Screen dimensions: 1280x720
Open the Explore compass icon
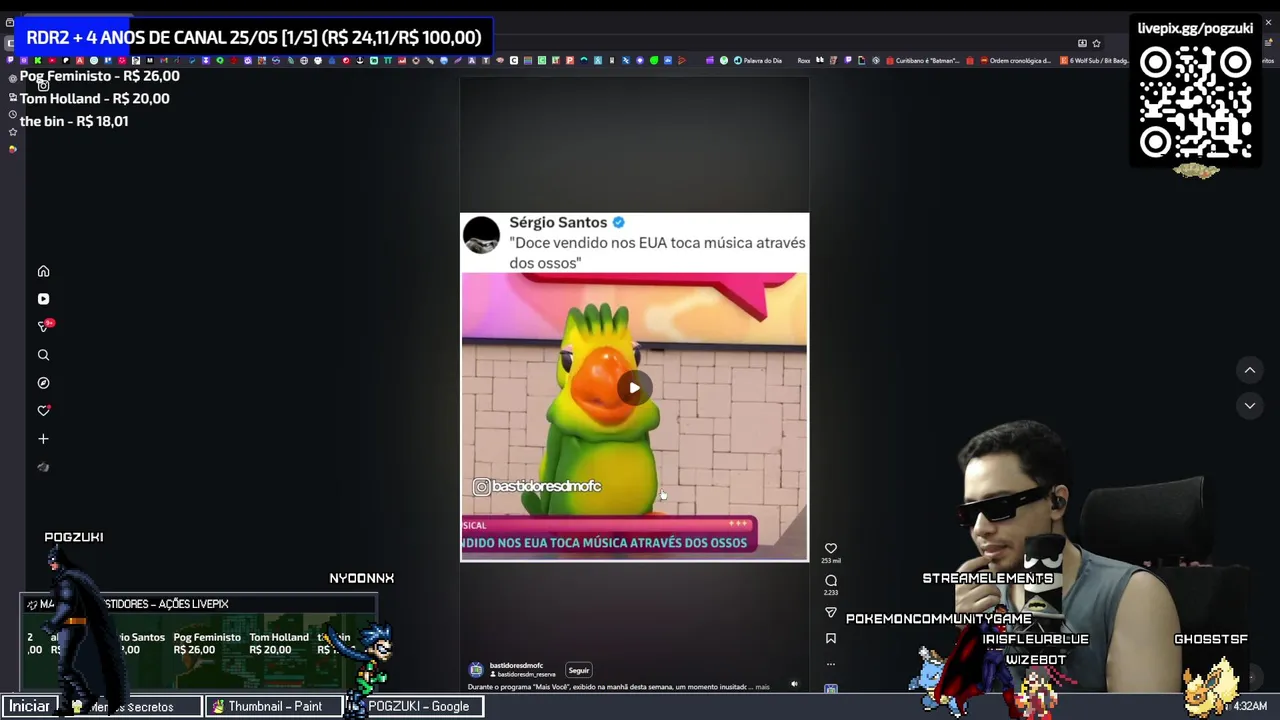[x=43, y=383]
